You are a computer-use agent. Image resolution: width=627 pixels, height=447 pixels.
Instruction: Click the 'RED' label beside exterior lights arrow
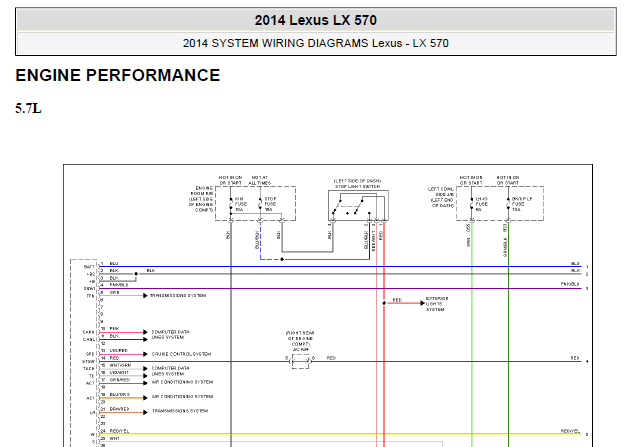[x=397, y=300]
